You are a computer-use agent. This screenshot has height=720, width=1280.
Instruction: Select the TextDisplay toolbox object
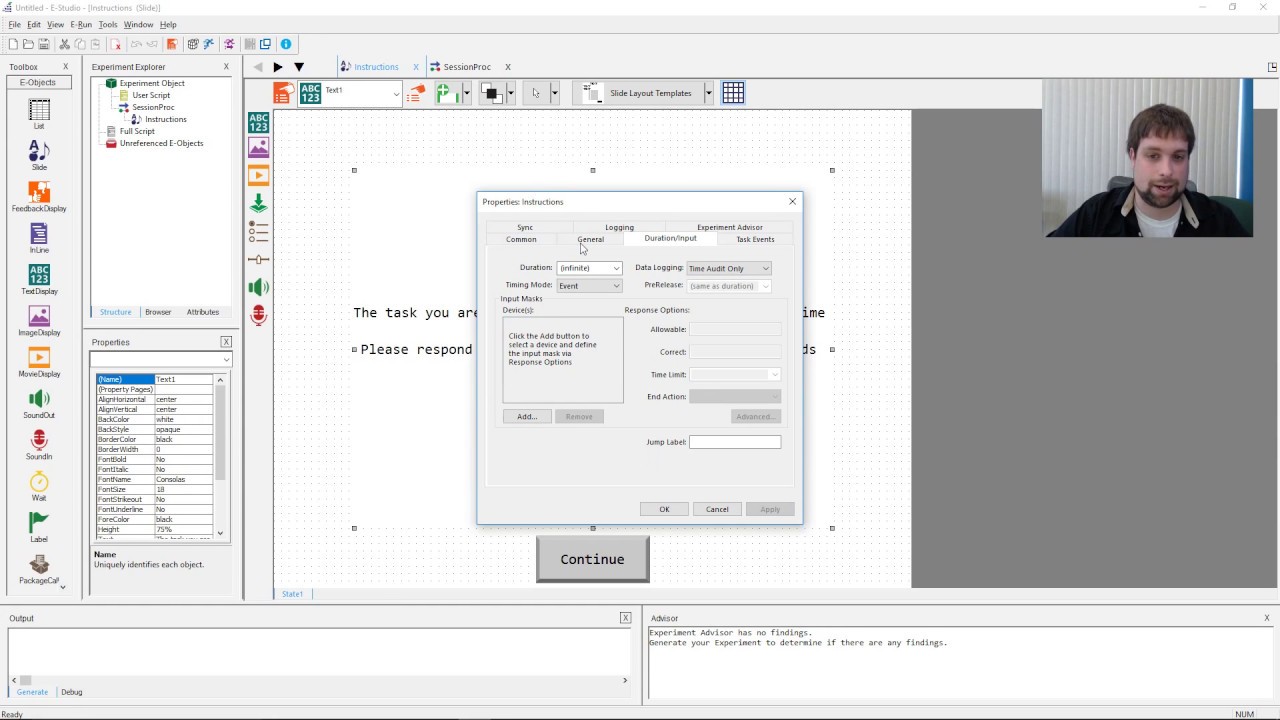[x=39, y=279]
